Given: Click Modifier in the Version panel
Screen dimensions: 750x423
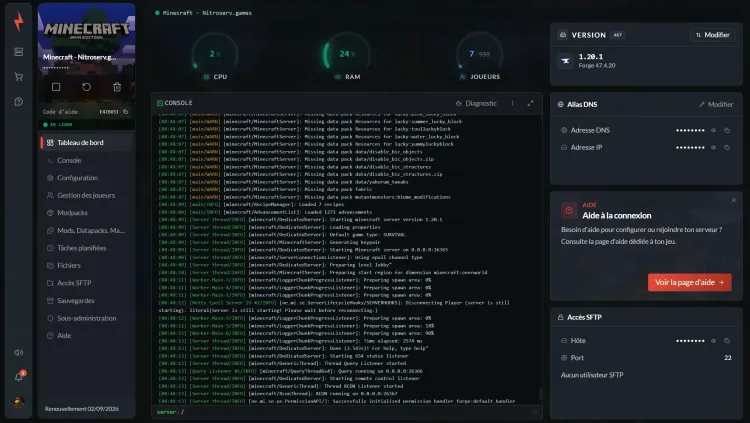Looking at the screenshot, I should point(713,35).
